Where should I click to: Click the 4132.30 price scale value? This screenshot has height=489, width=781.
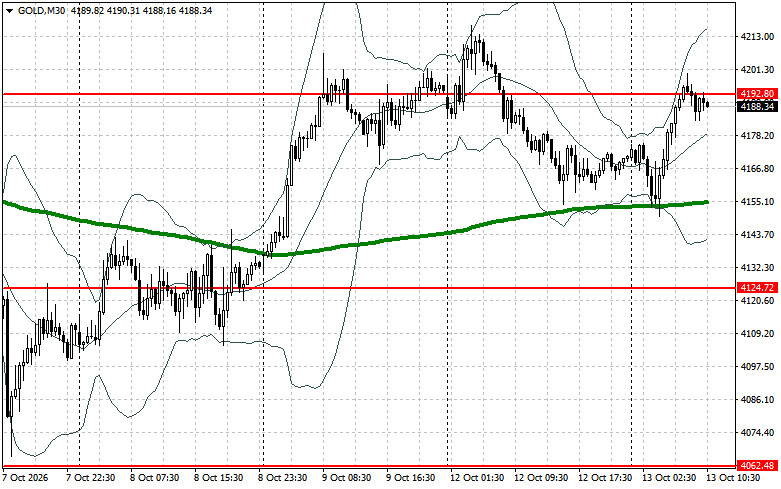pos(758,267)
